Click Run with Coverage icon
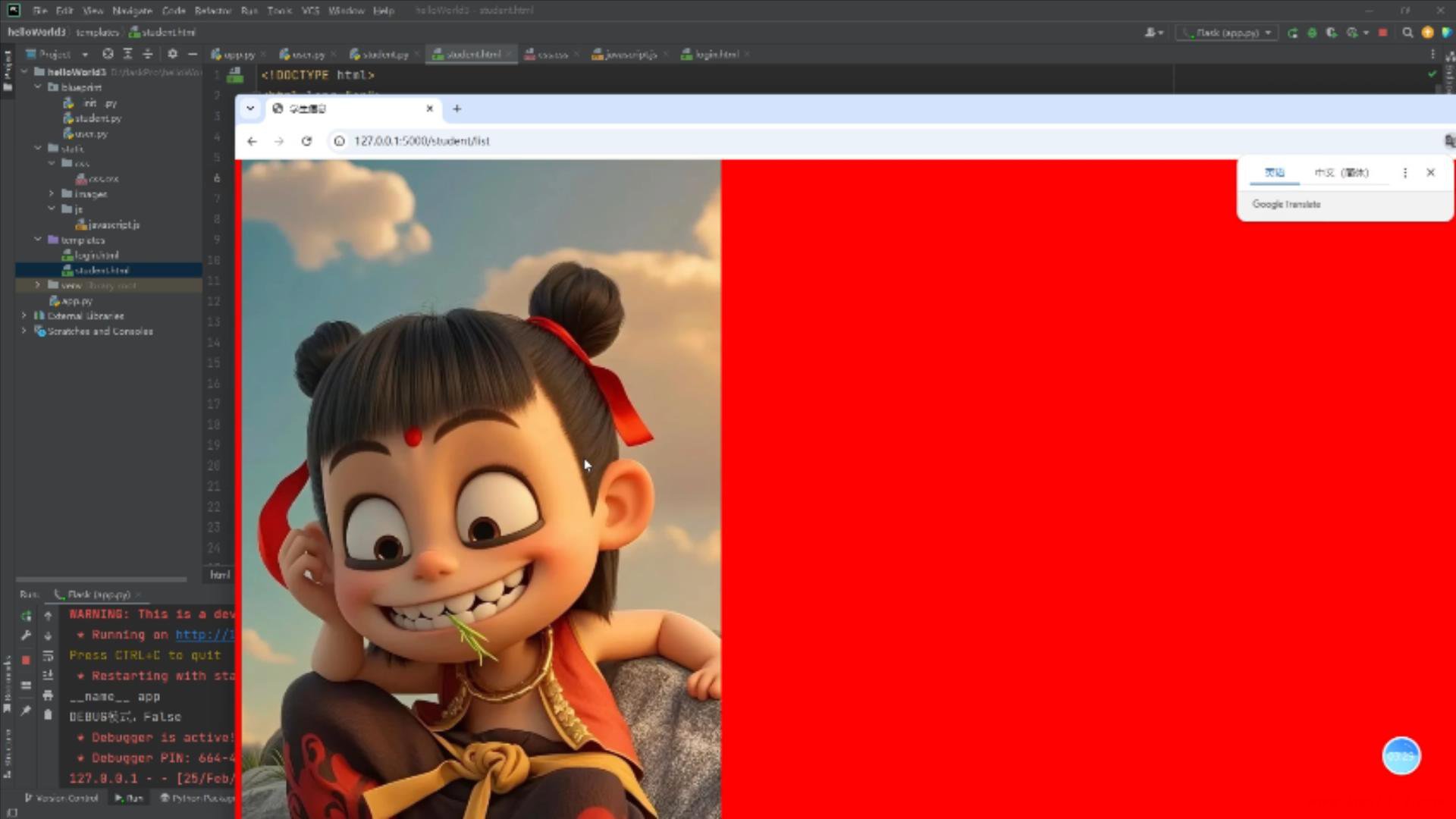 [x=1332, y=33]
